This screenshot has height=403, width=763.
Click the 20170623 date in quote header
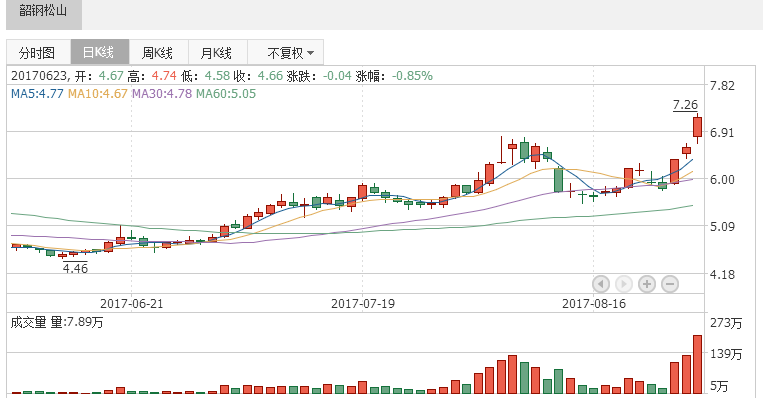pos(39,76)
